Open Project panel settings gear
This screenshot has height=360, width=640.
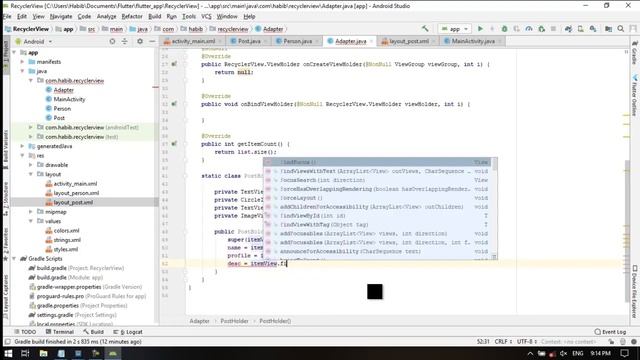140,41
